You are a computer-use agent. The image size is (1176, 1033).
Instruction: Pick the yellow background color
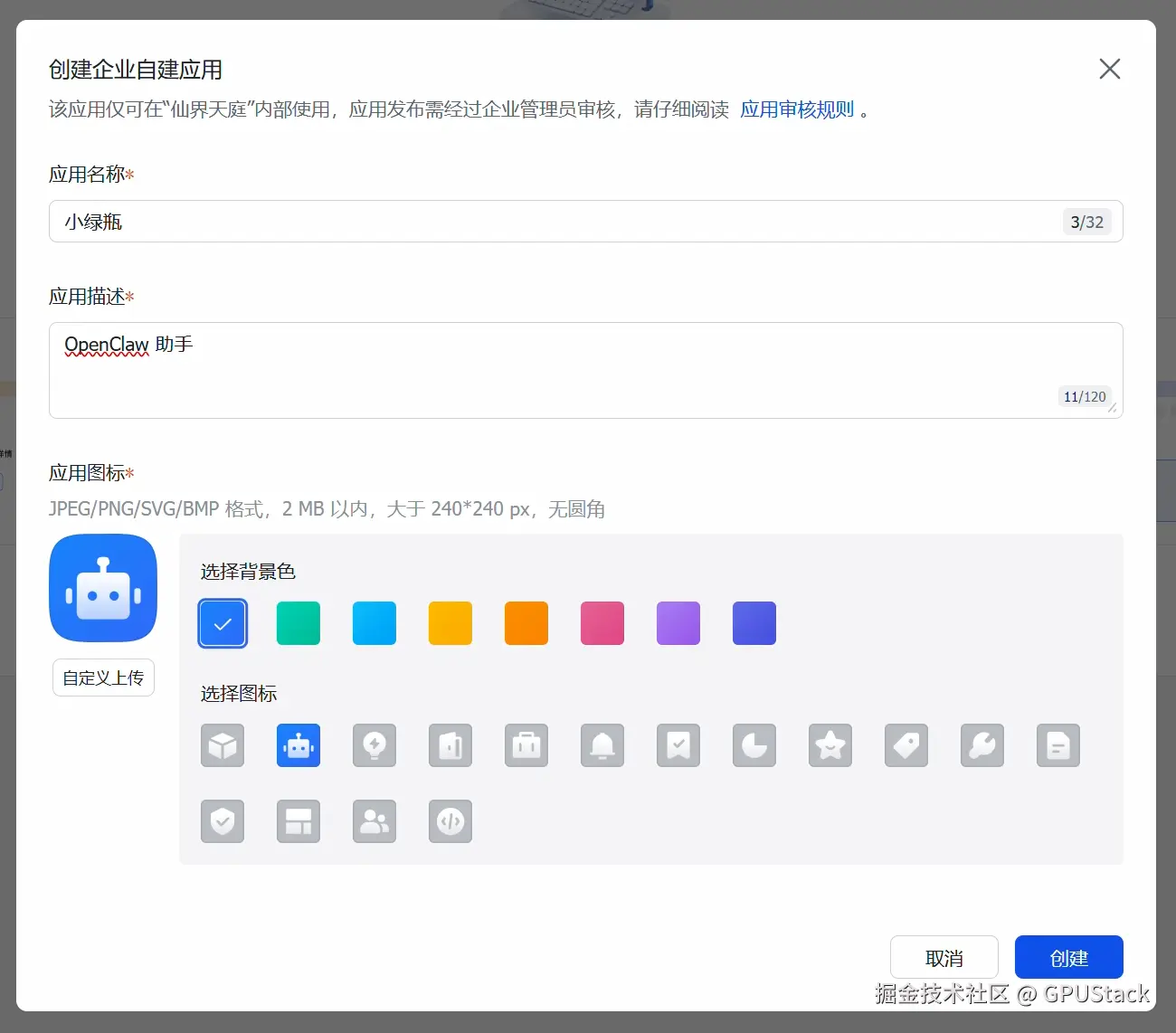pyautogui.click(x=450, y=623)
